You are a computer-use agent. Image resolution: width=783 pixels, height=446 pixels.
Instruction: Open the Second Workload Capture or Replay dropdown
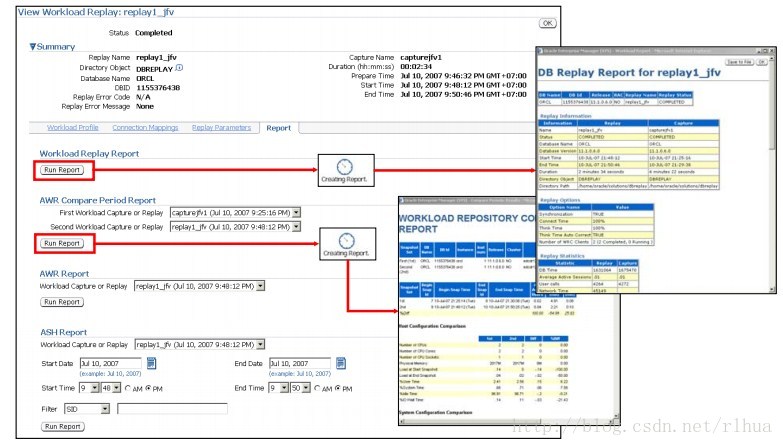click(x=296, y=227)
